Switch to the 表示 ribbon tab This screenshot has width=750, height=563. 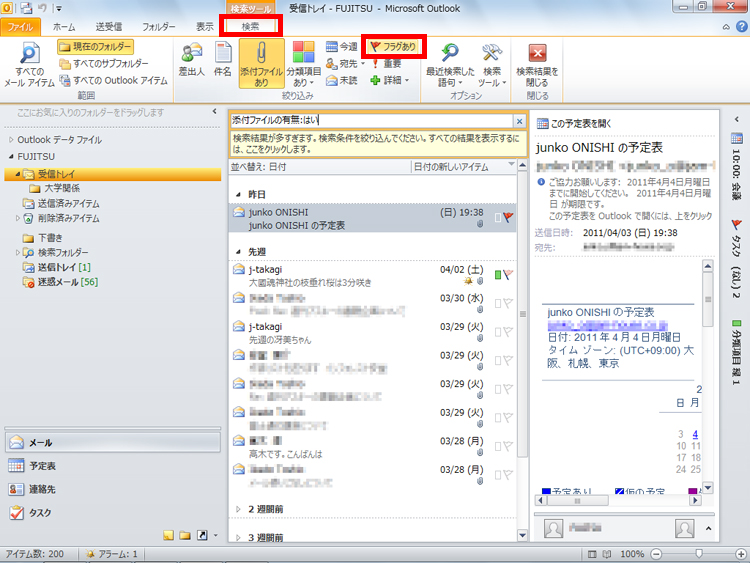click(x=205, y=27)
